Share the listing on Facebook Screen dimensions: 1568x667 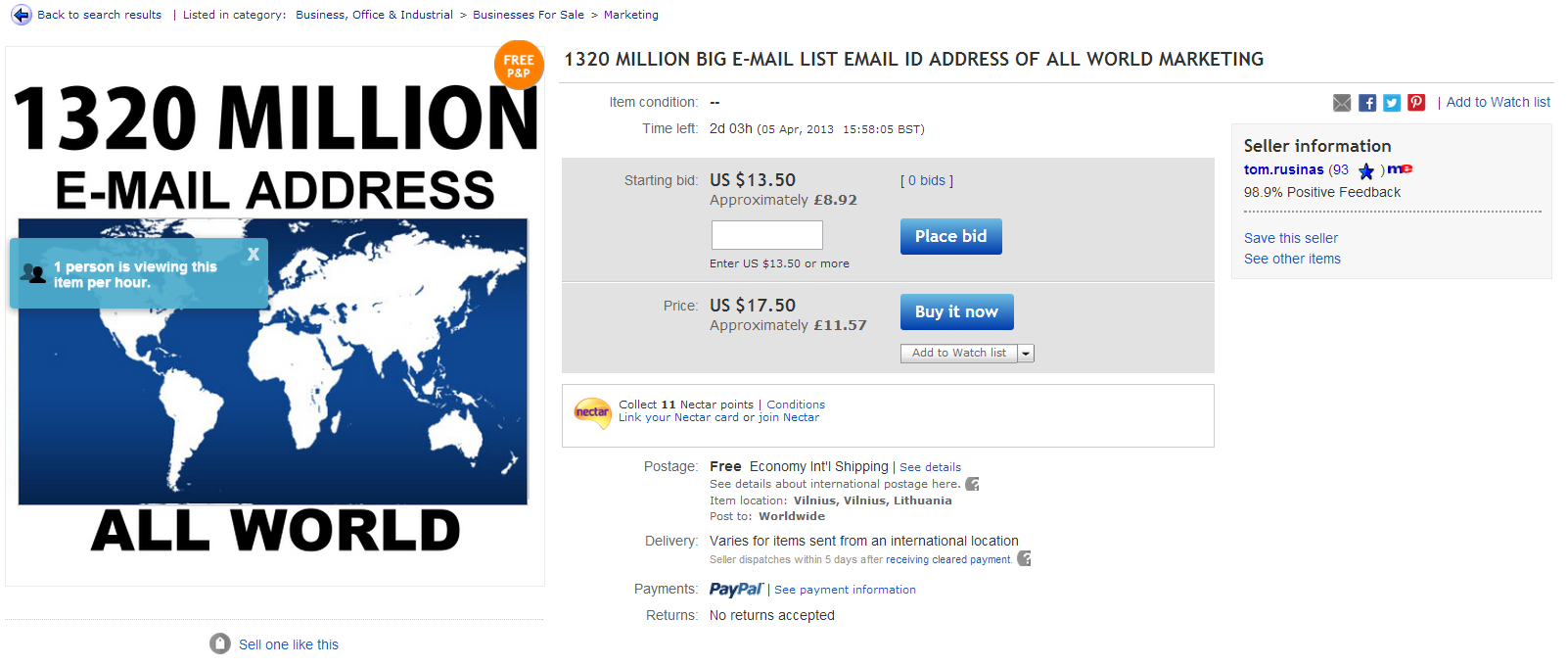point(1367,103)
